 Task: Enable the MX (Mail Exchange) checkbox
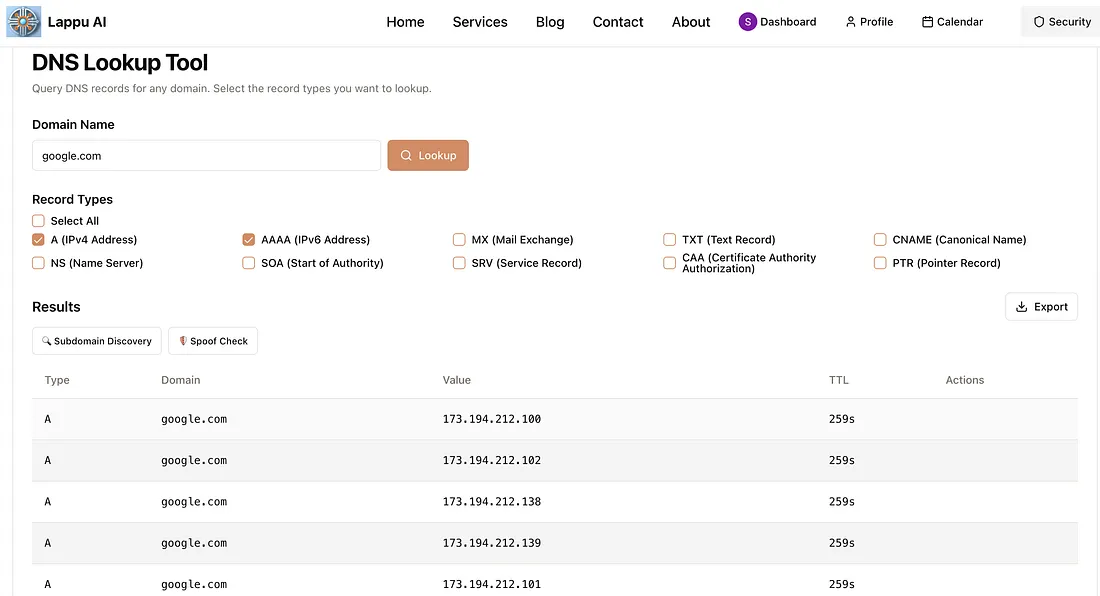tap(459, 240)
